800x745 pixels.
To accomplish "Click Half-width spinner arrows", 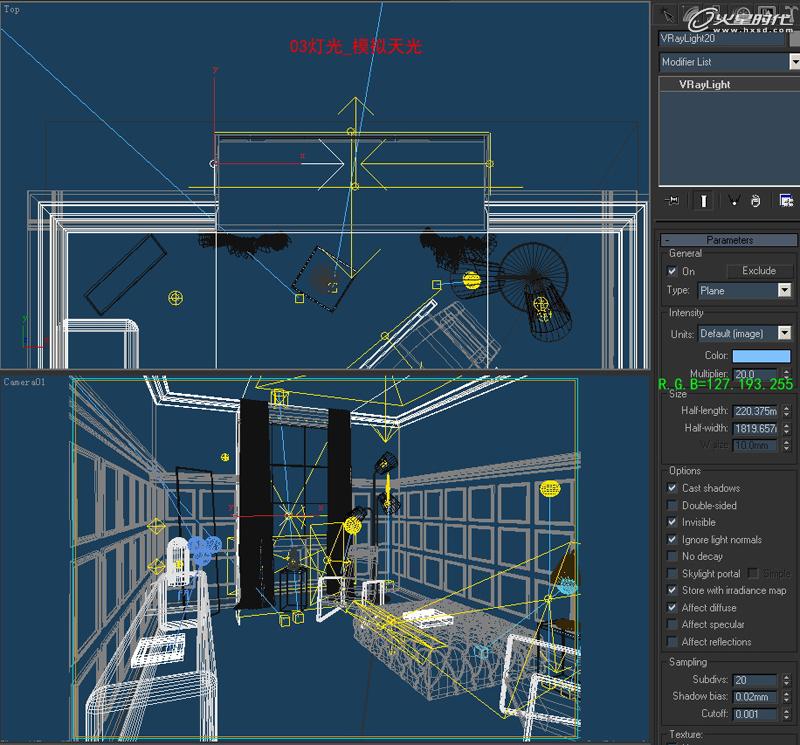I will pyautogui.click(x=786, y=428).
